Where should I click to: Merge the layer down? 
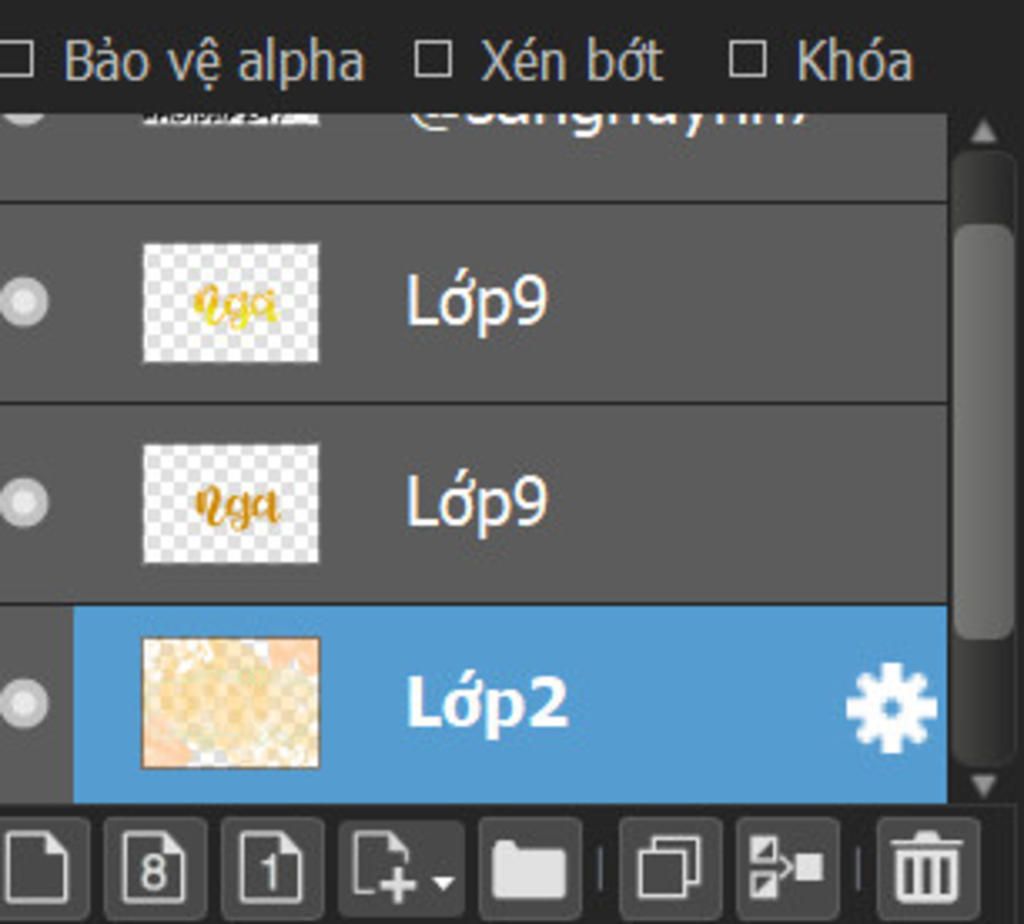tap(787, 868)
